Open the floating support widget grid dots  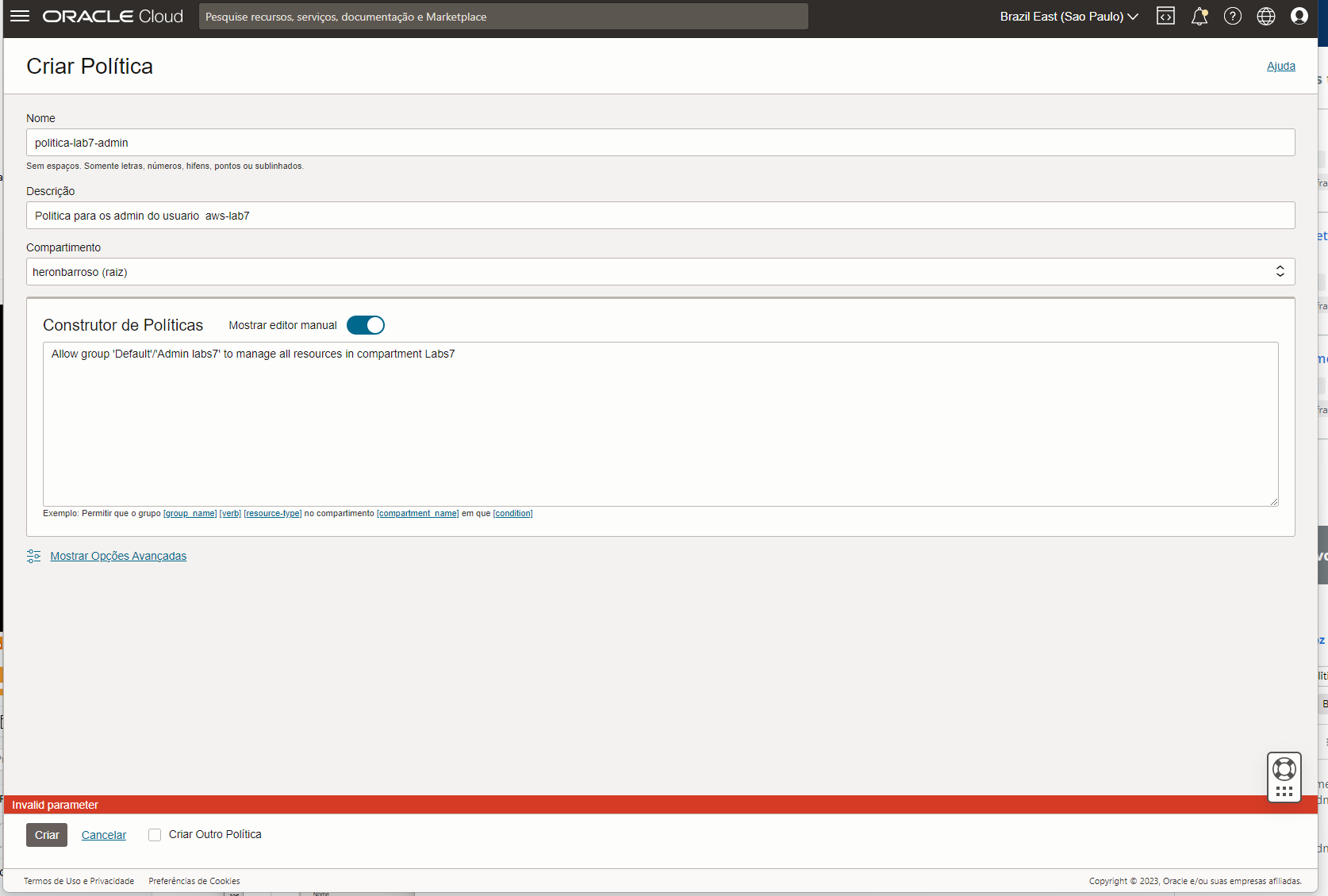(1284, 791)
